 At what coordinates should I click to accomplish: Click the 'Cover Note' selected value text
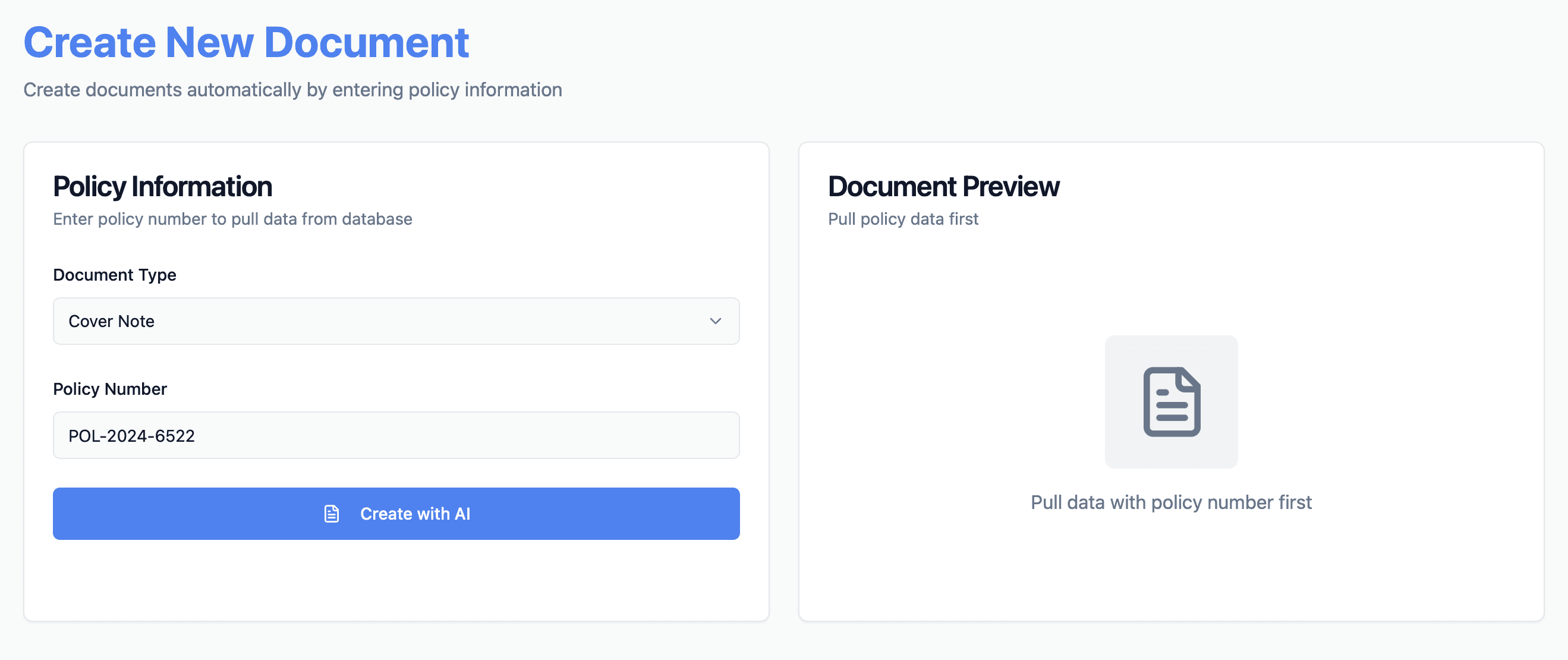pos(111,321)
